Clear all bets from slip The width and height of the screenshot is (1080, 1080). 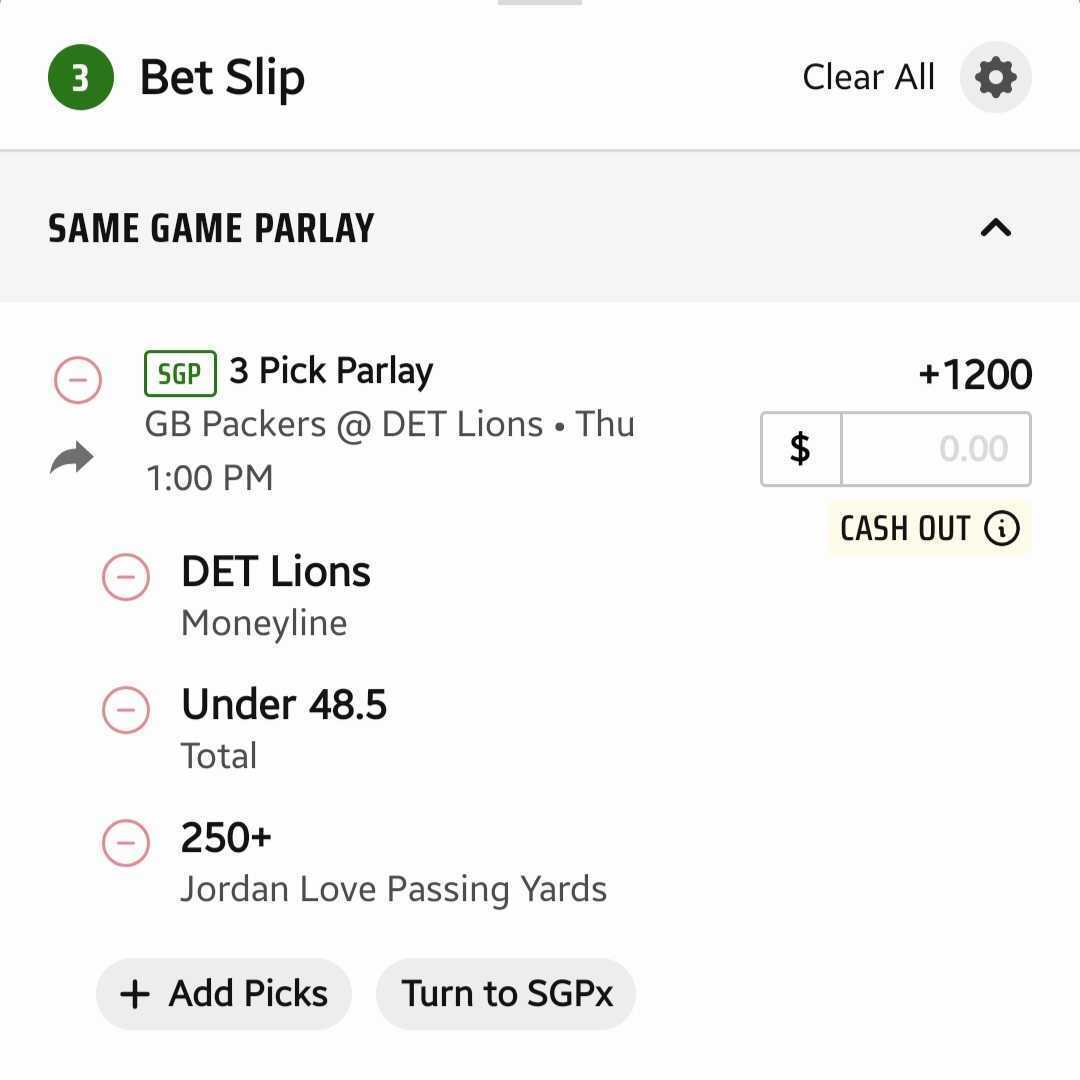coord(868,77)
